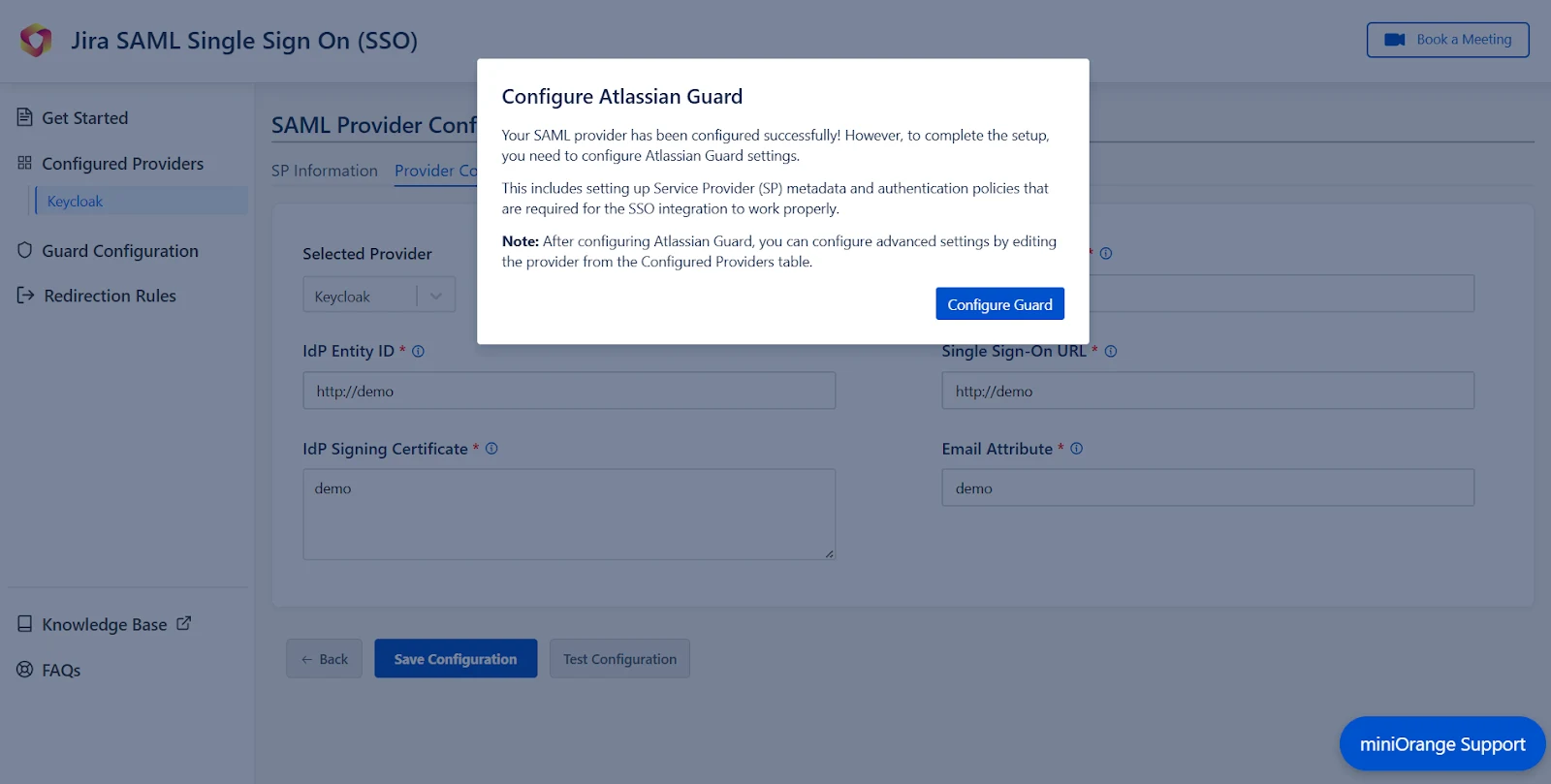This screenshot has width=1551, height=784.
Task: Open Knowledge Base via its external link icon
Action: click(184, 623)
